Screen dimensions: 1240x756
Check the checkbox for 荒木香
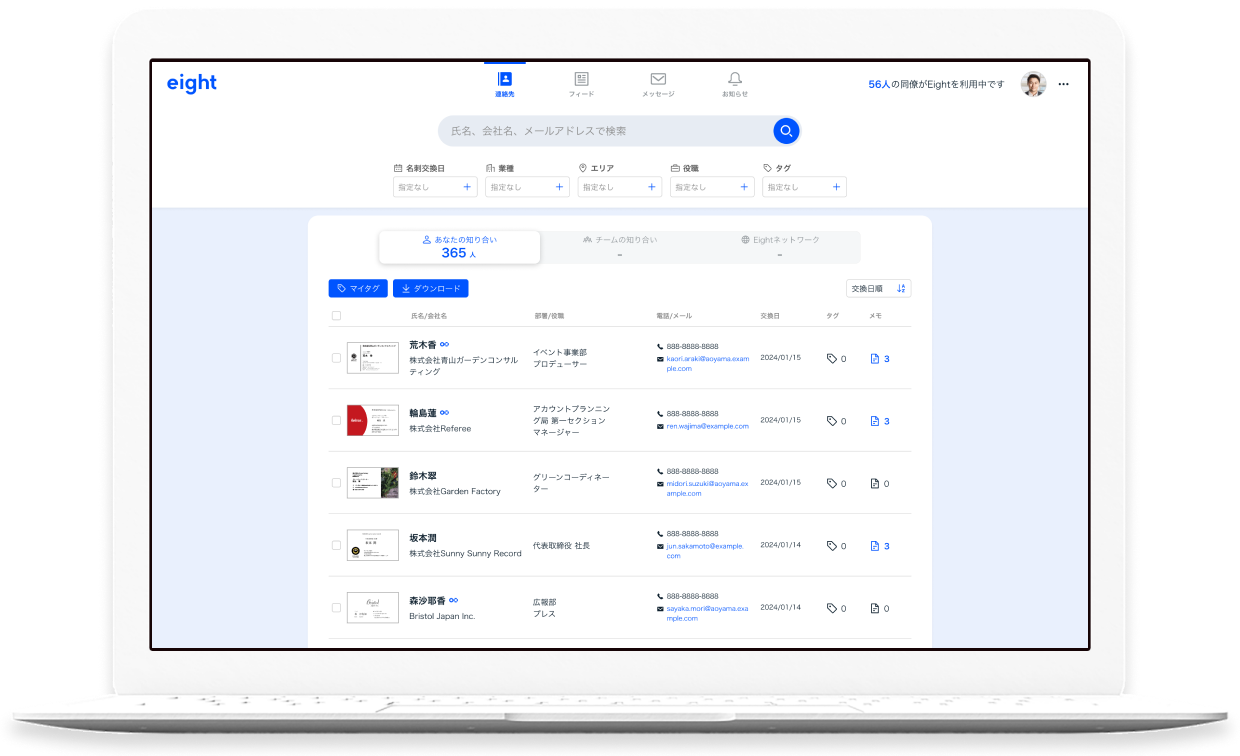[336, 358]
